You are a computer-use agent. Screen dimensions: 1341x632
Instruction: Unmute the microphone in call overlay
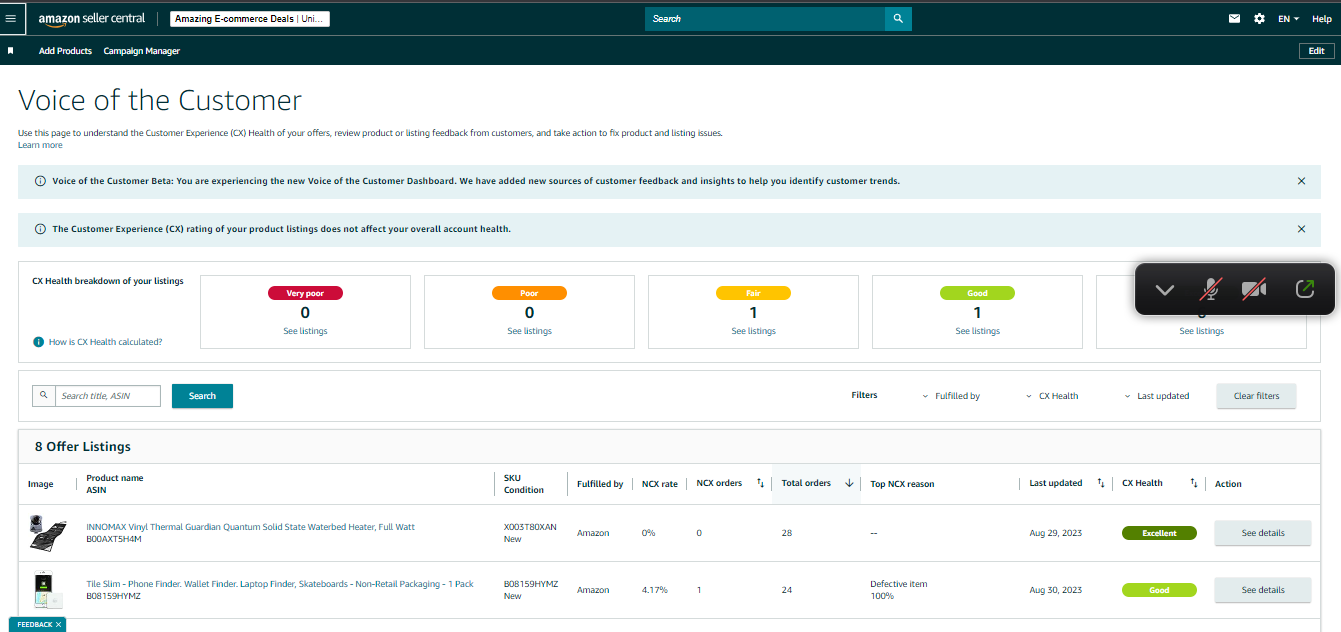[1210, 289]
